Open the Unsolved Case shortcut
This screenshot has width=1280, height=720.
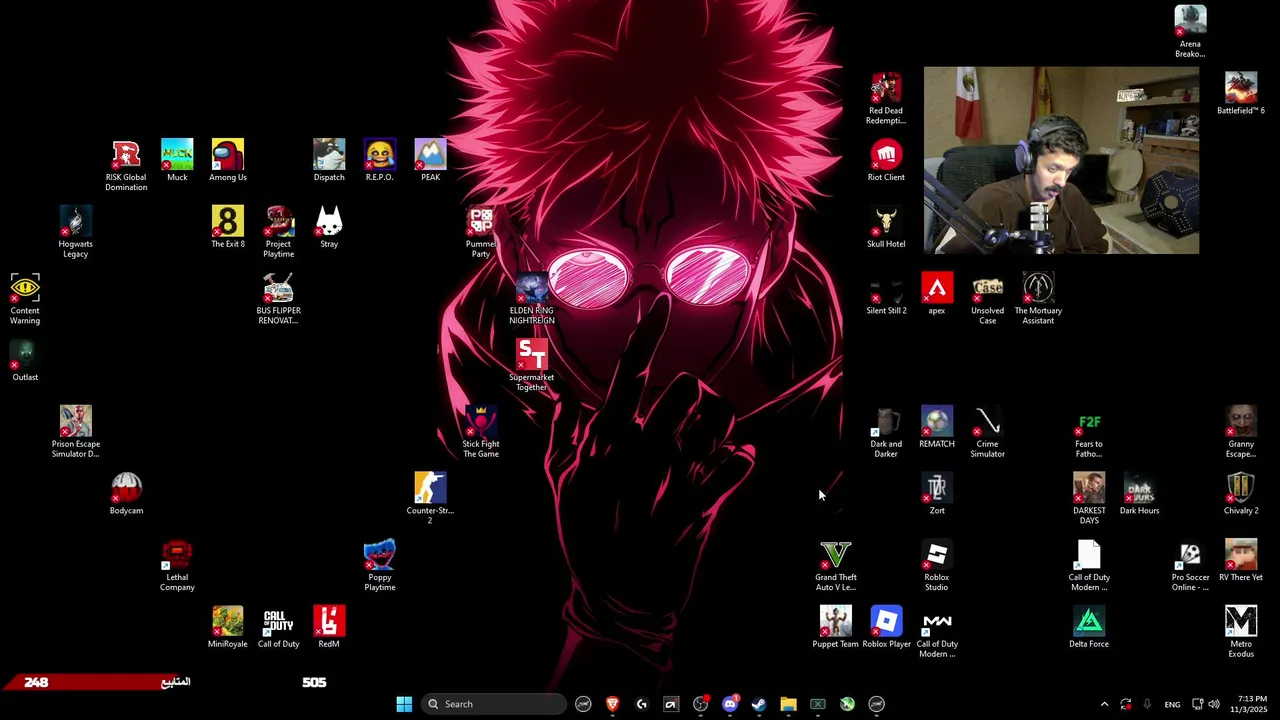[x=987, y=299]
